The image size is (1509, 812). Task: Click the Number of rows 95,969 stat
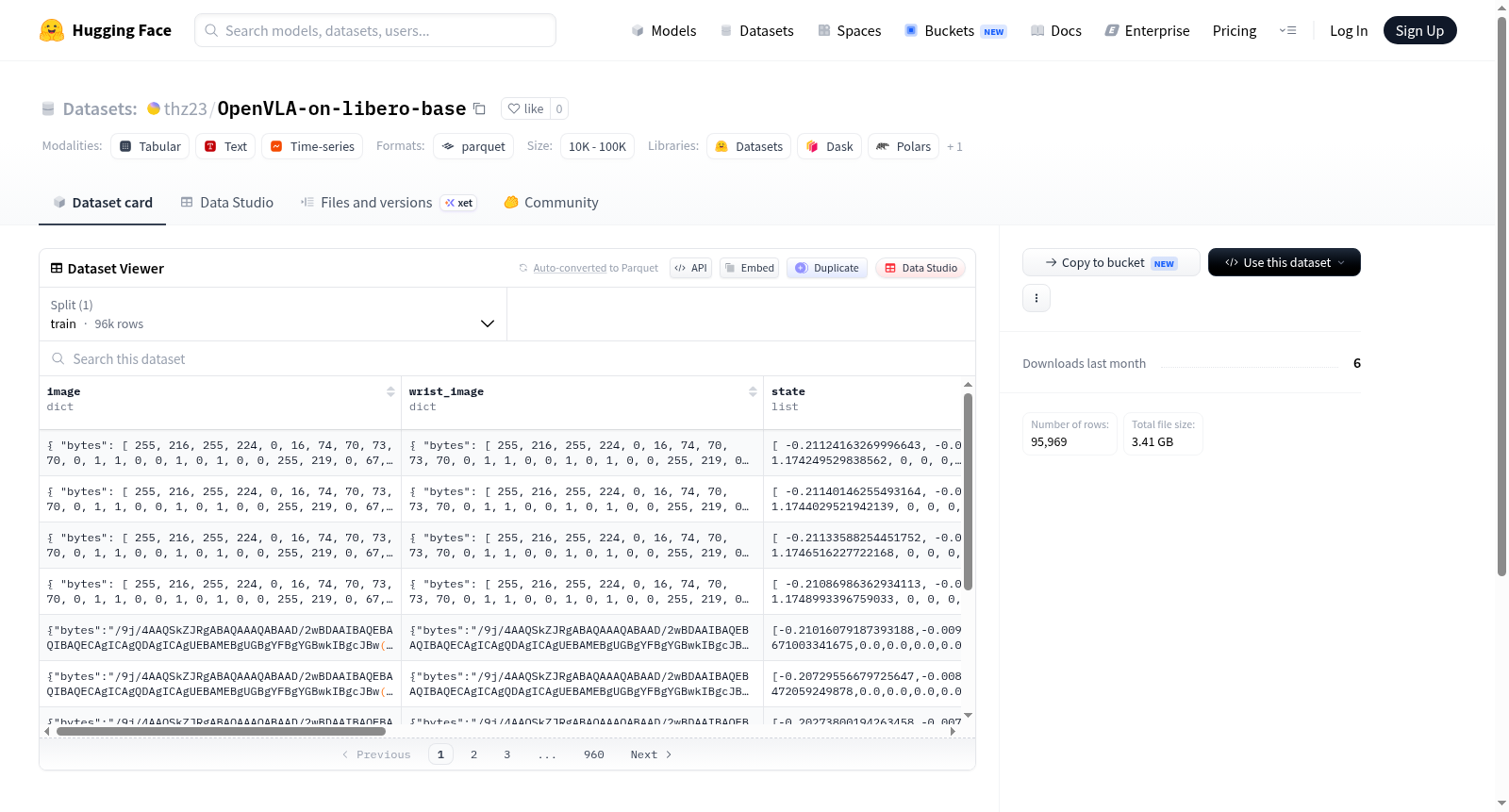click(x=1070, y=434)
